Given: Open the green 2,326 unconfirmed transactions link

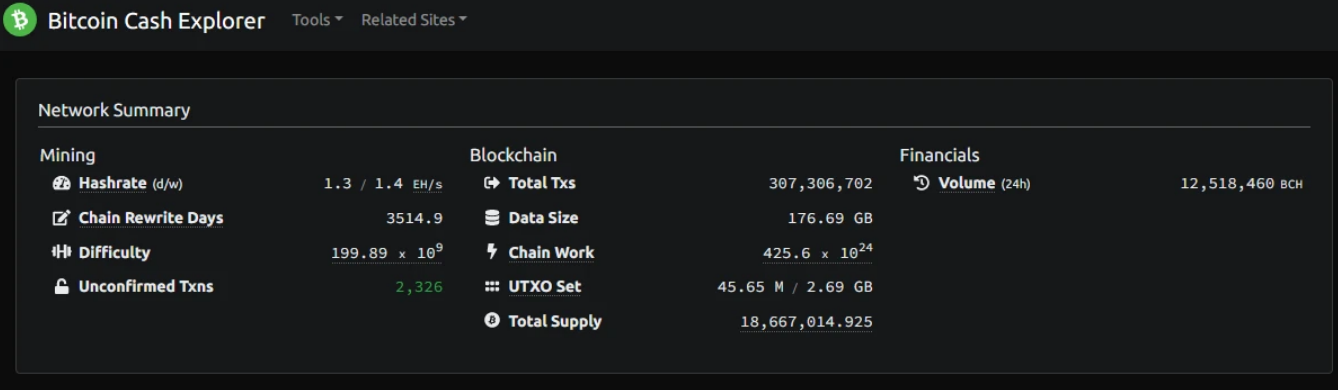Looking at the screenshot, I should point(419,287).
